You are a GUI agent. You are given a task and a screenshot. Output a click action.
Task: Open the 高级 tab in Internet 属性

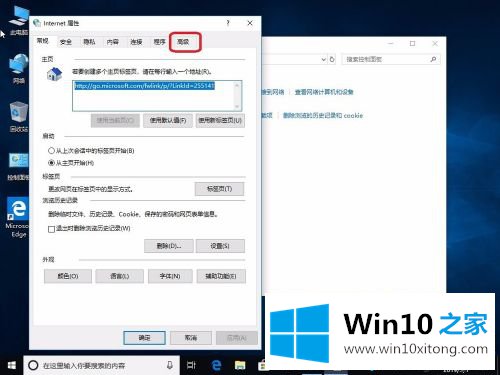[183, 42]
